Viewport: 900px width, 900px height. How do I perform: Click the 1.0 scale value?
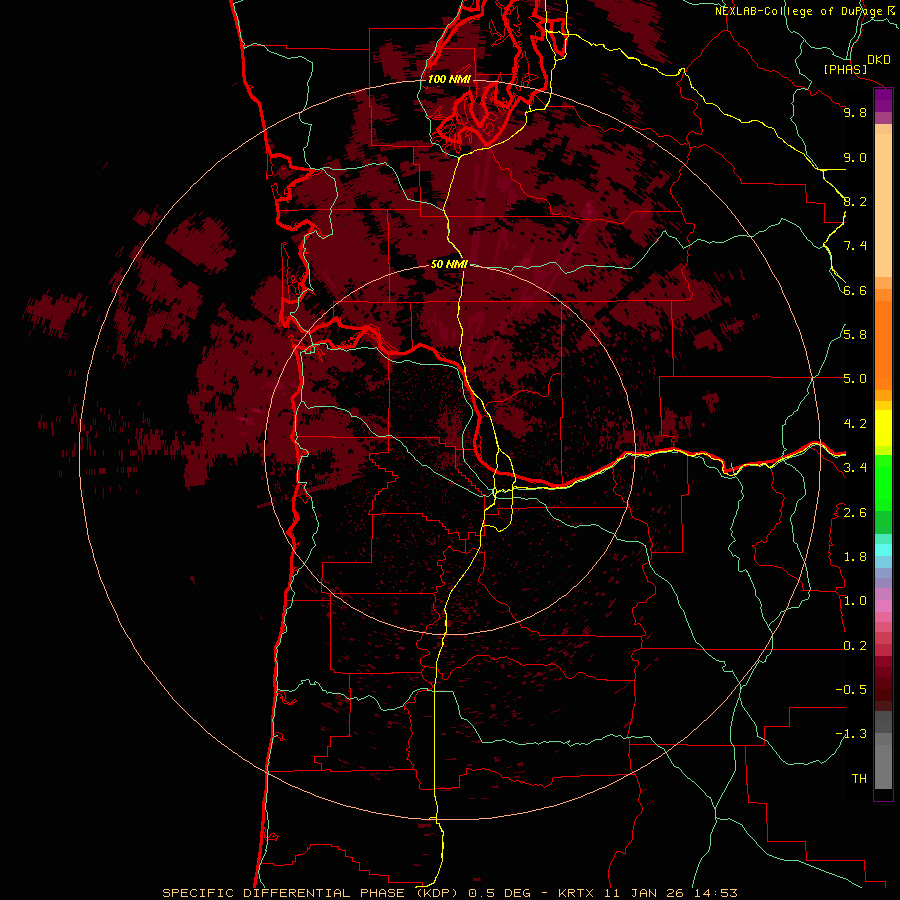(x=855, y=601)
